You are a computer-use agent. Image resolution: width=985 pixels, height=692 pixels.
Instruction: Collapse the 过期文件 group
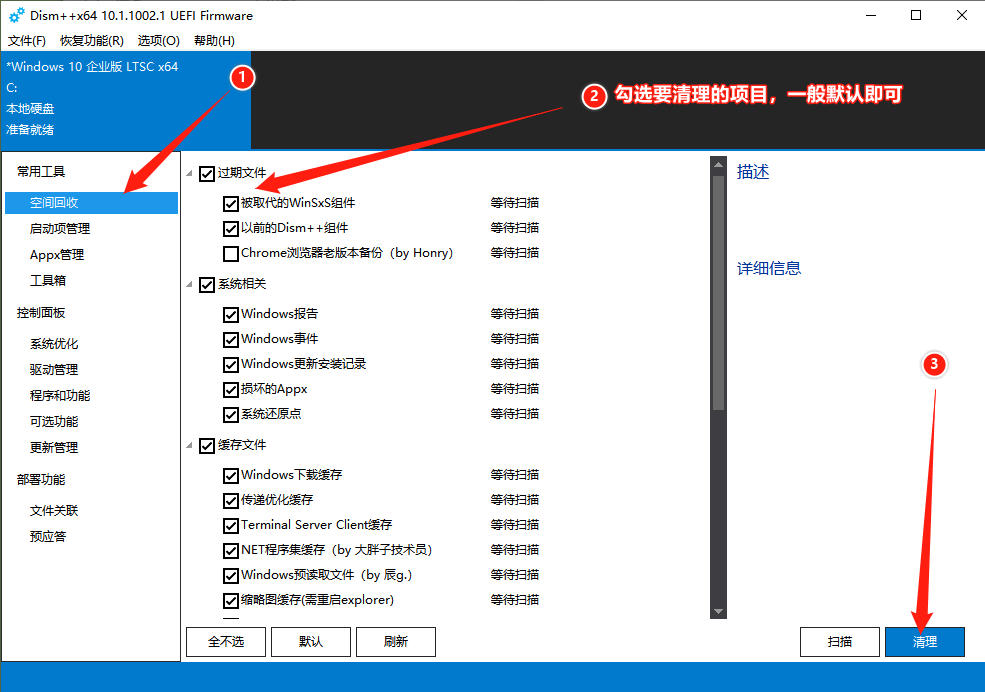point(189,173)
